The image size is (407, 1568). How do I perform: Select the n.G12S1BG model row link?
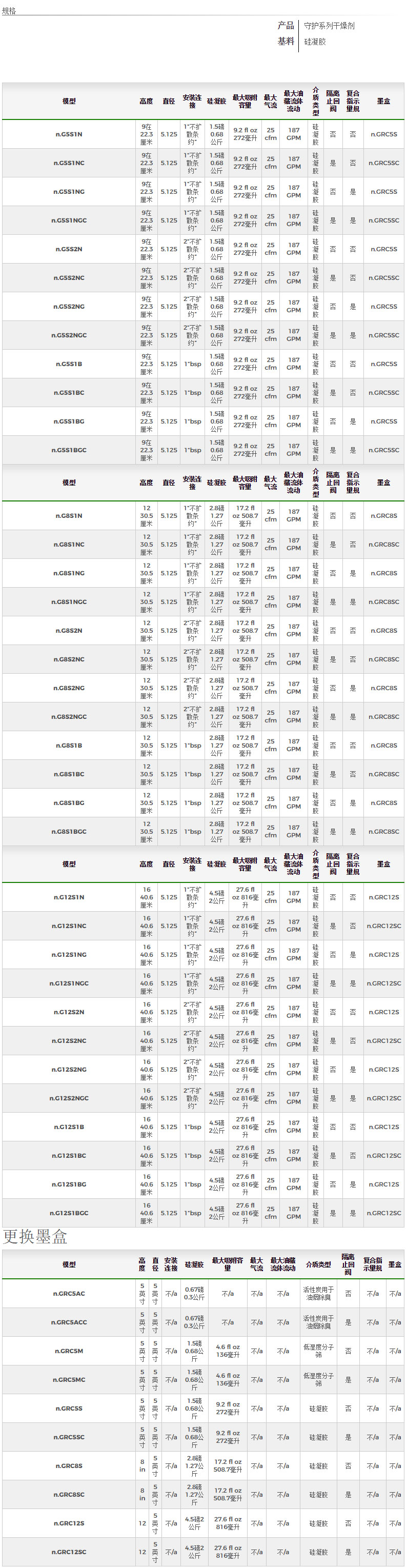69,1184
